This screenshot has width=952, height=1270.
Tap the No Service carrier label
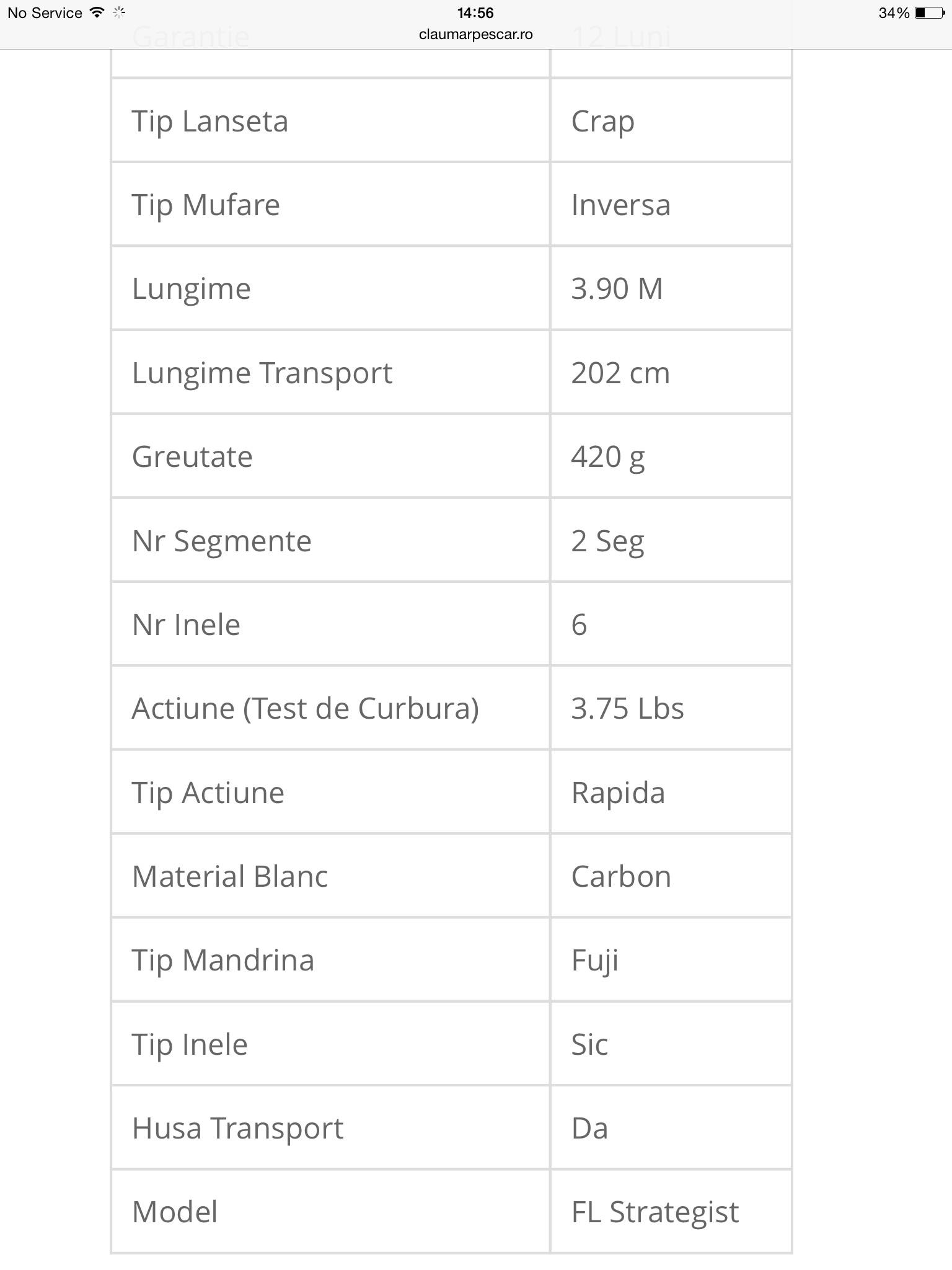tap(45, 13)
